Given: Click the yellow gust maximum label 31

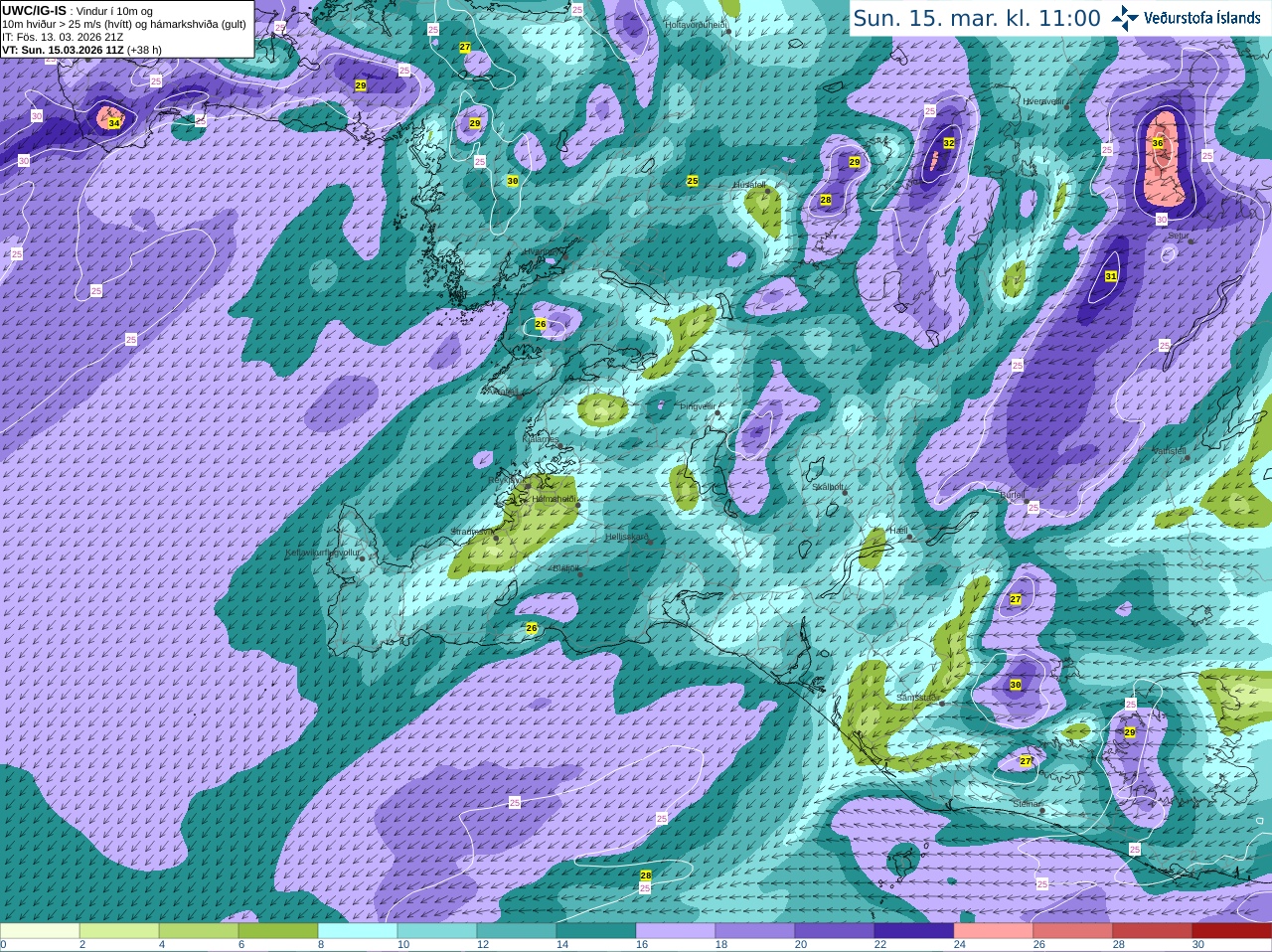Looking at the screenshot, I should tap(1112, 276).
